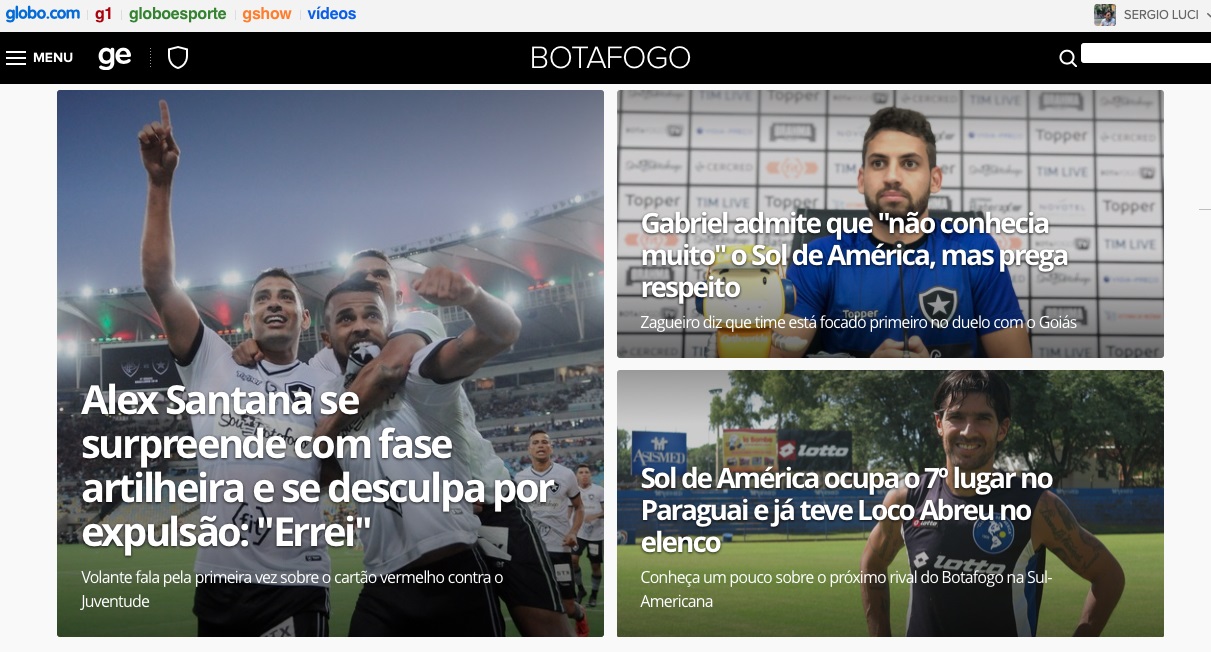Open the Loco Abreu Paraguai headline
The width and height of the screenshot is (1211, 652).
point(847,510)
